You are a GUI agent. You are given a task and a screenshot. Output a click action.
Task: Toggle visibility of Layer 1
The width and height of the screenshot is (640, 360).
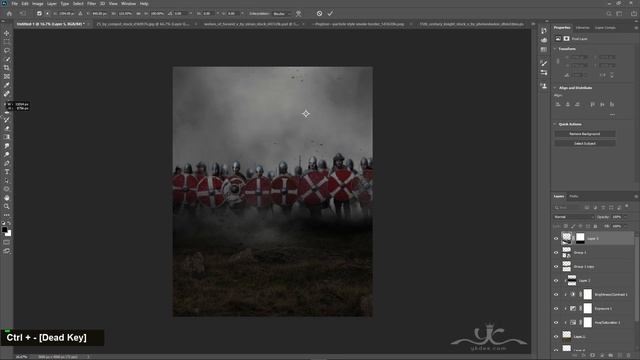click(x=556, y=337)
